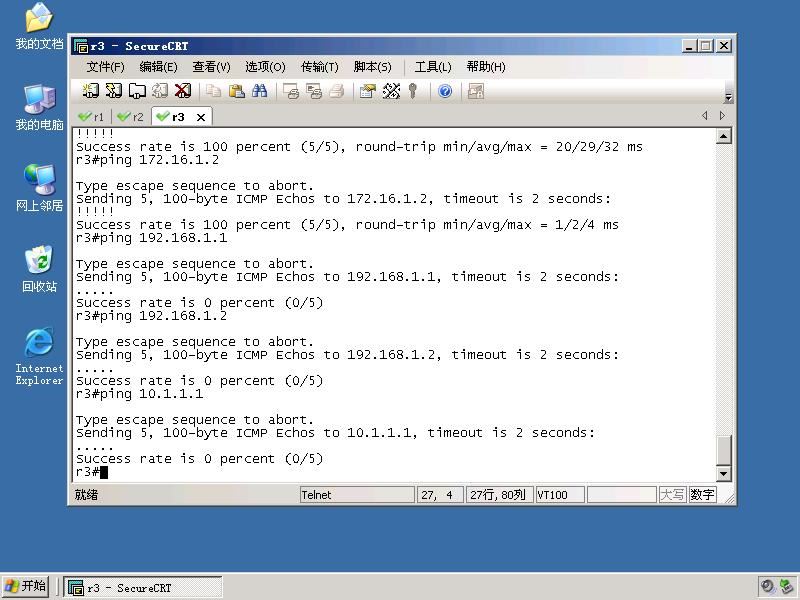This screenshot has height=600, width=800.
Task: Click text 'r3#ping 192.168.1.2'
Action: (152, 316)
